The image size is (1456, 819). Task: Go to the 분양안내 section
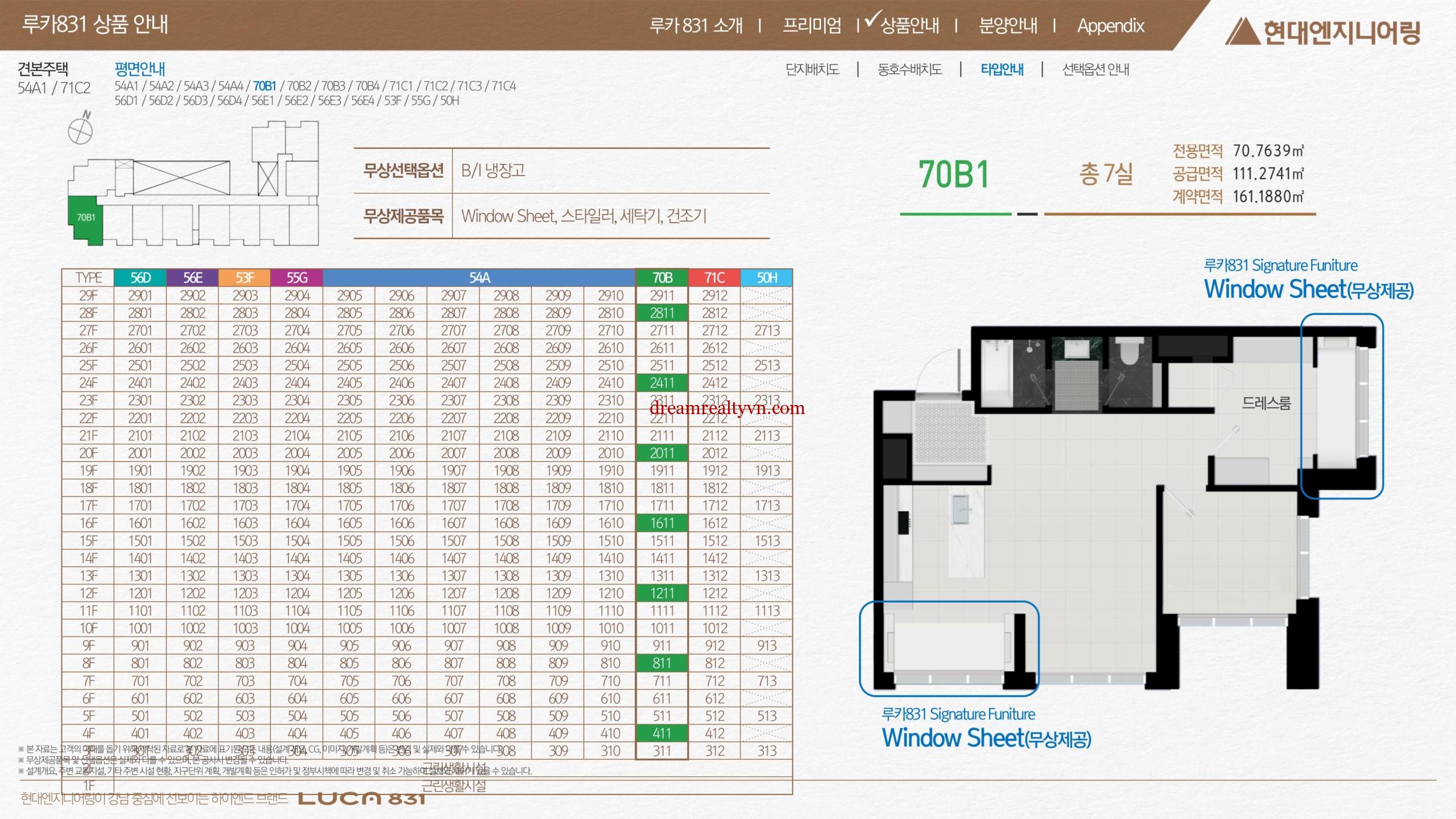coord(1007,26)
